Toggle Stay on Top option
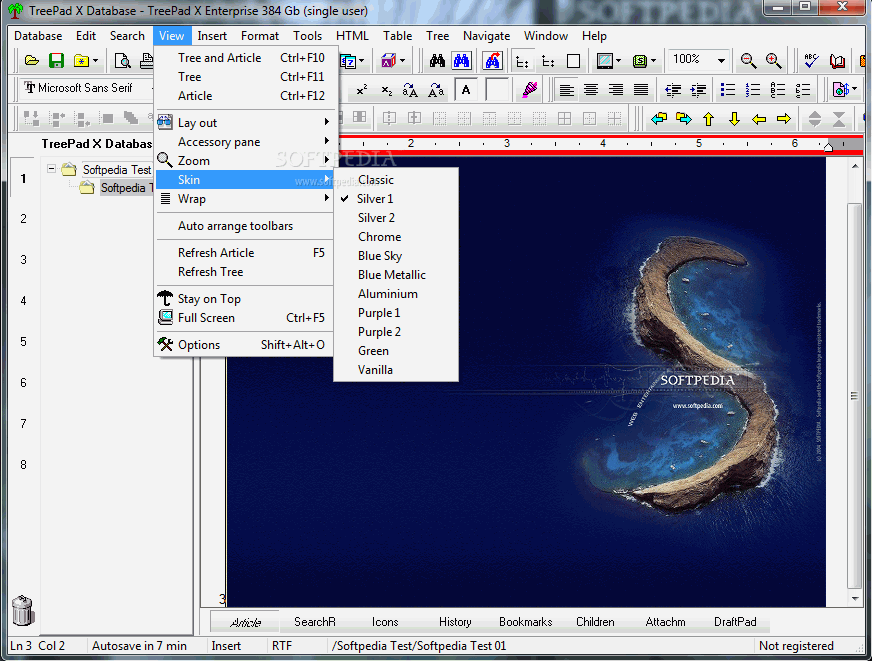The image size is (872, 661). point(244,299)
